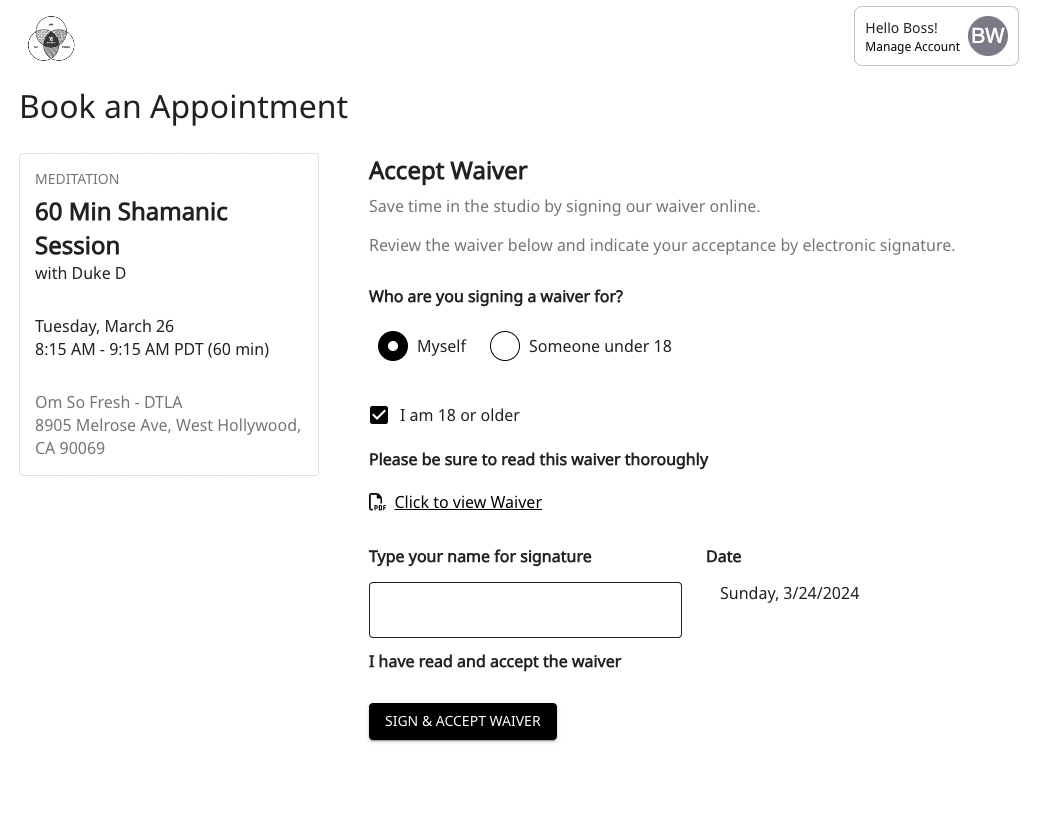
Task: Open the Manage Account menu
Action: coord(912,47)
